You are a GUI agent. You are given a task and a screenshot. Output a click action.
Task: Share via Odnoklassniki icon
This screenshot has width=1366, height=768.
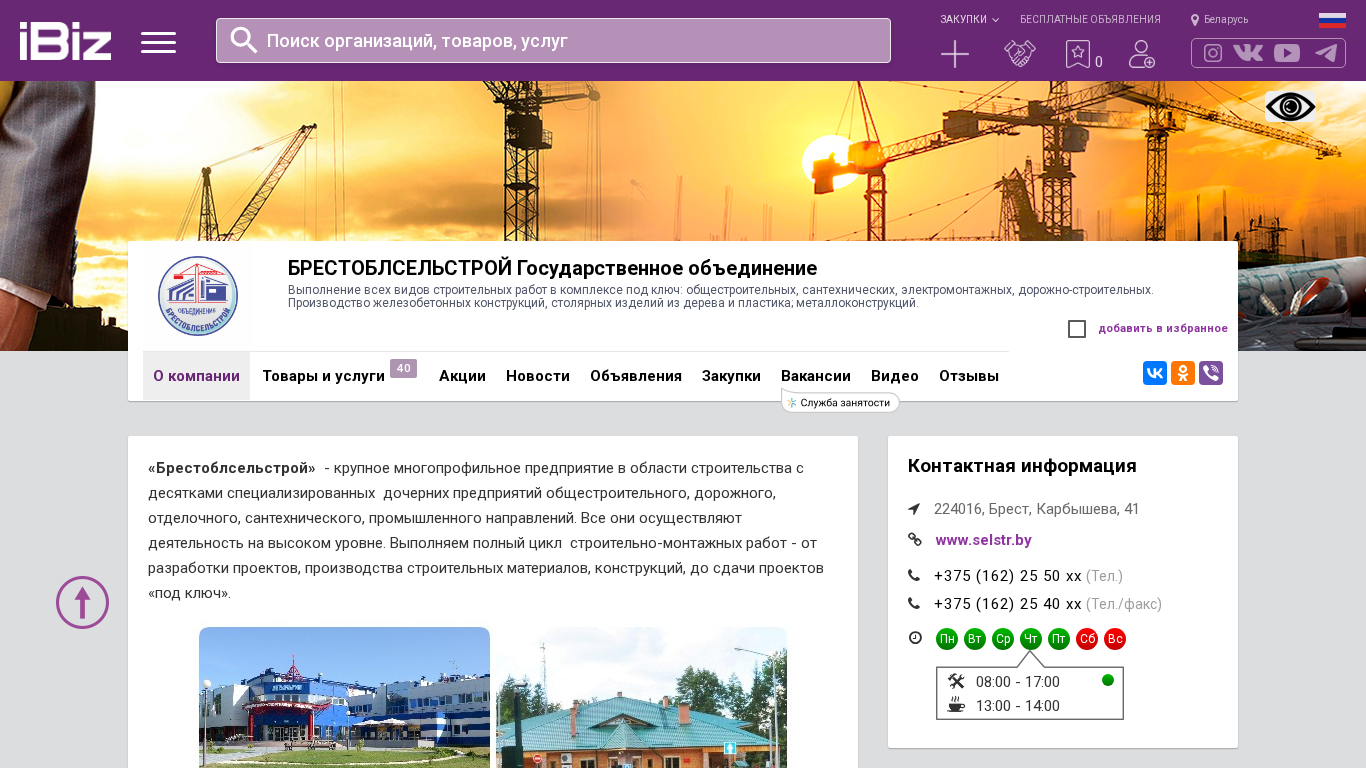coord(1183,373)
